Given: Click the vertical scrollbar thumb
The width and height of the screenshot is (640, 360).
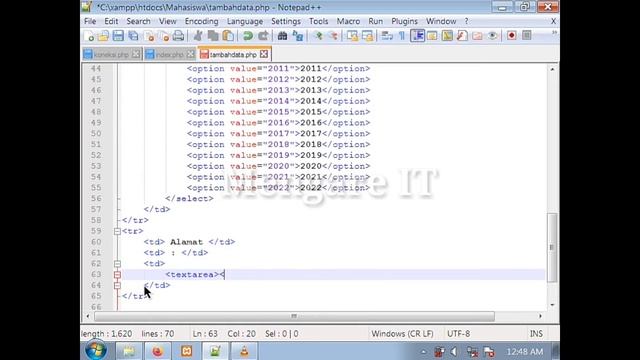Looking at the screenshot, I should click(x=552, y=247).
